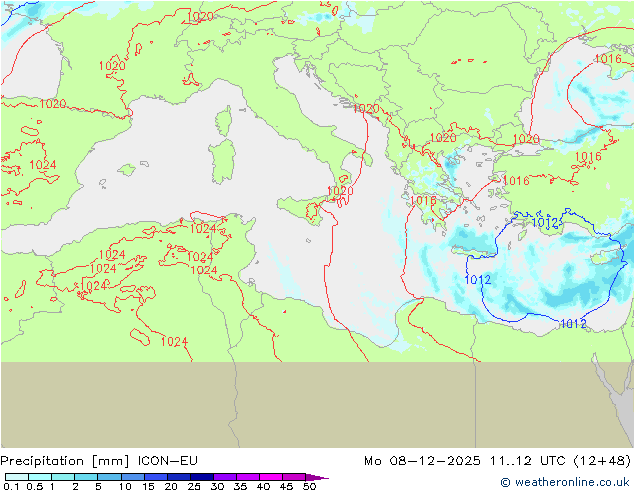The width and height of the screenshot is (634, 490).
Task: Click the weatheronline.co.uk copyright link
Action: pyautogui.click(x=565, y=482)
